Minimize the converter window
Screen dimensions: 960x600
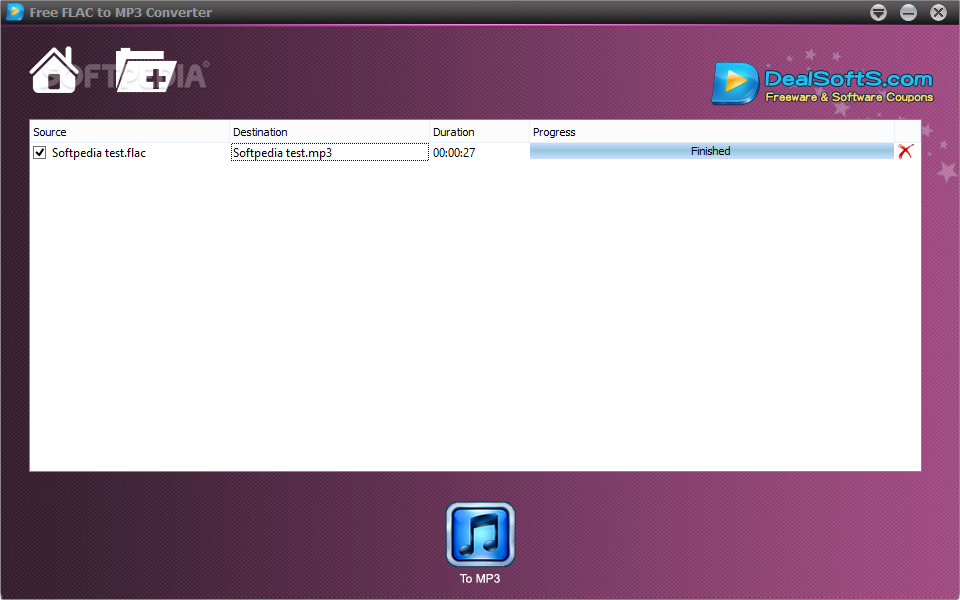[x=909, y=12]
